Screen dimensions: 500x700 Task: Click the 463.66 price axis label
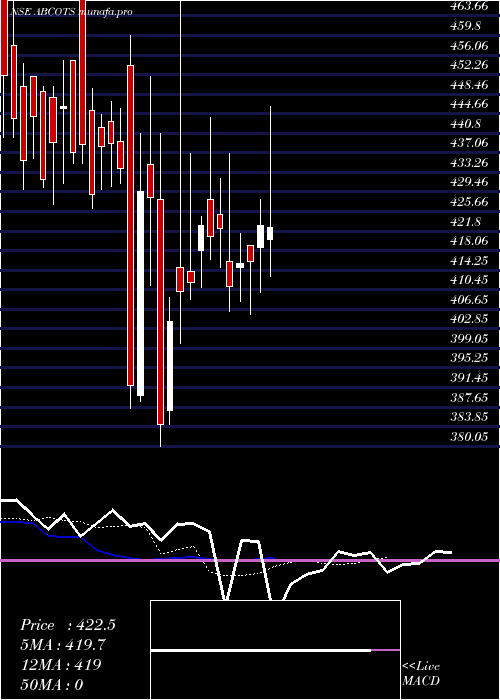pyautogui.click(x=469, y=6)
